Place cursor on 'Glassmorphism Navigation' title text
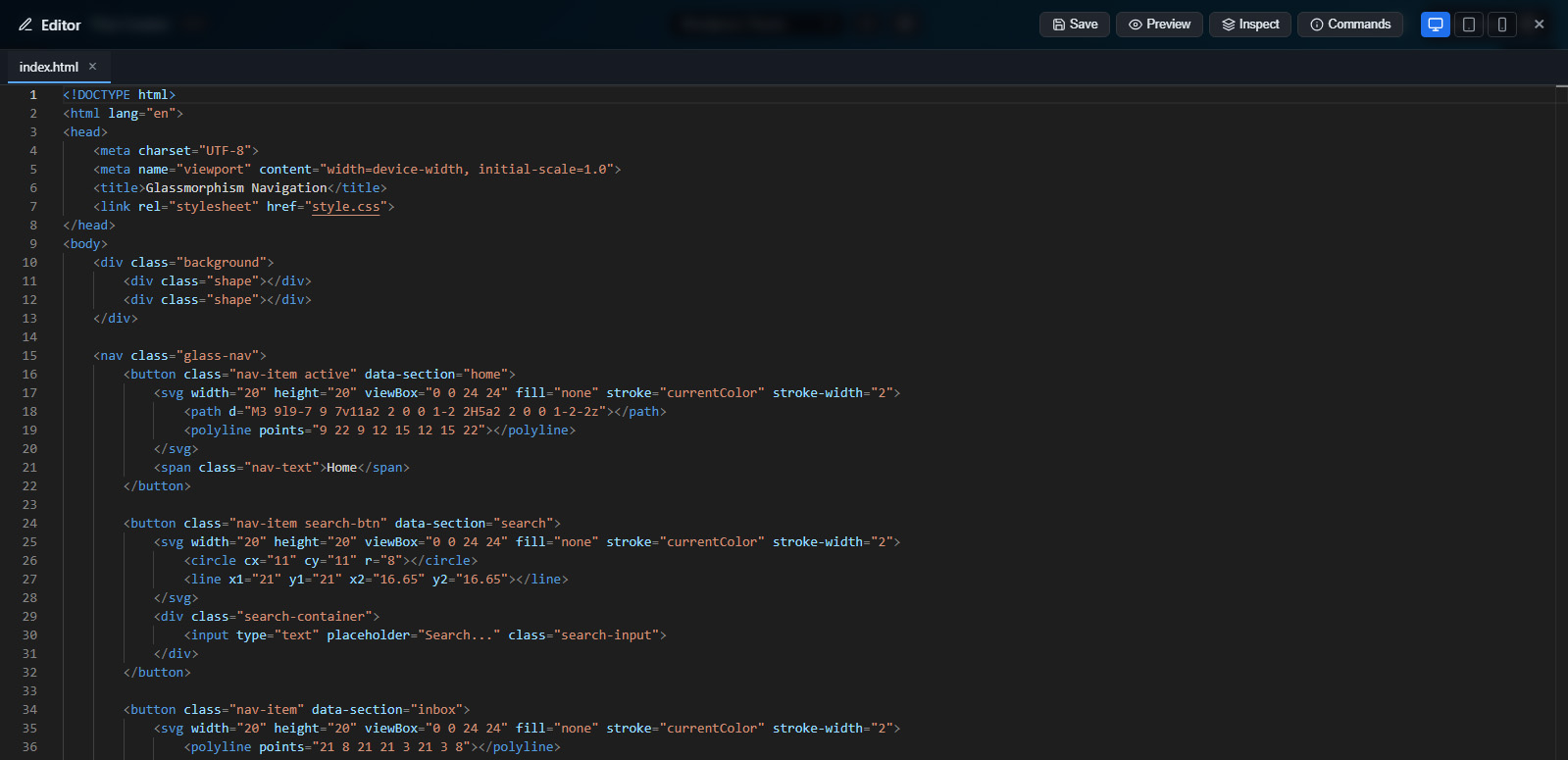The image size is (1568, 760). (x=236, y=188)
